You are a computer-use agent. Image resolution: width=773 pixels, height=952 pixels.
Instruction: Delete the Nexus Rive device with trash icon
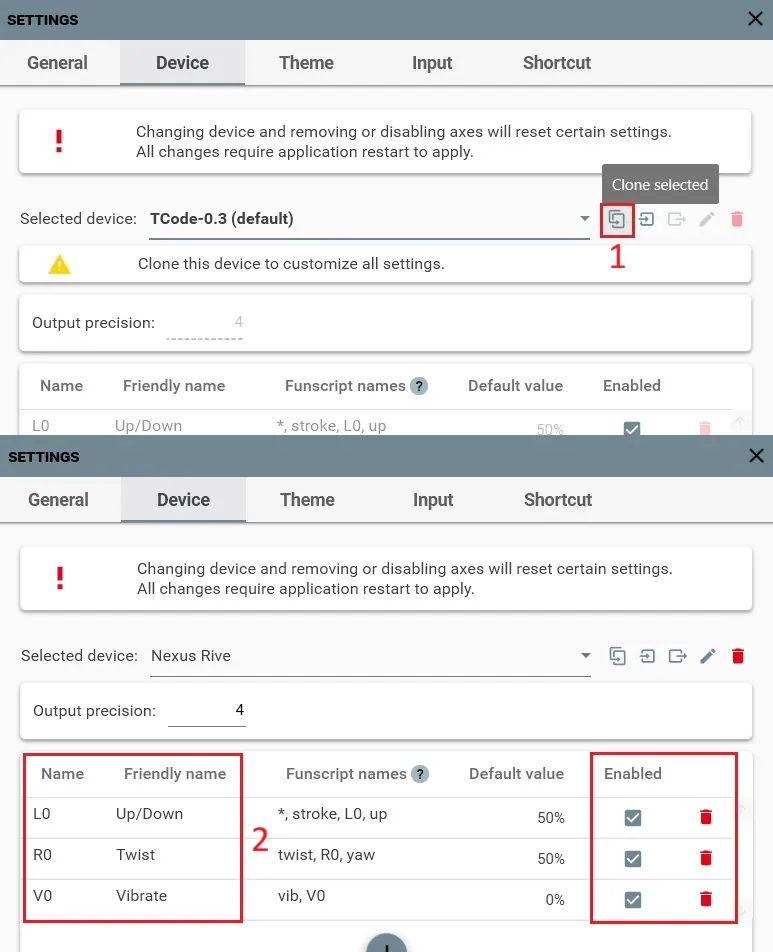coord(738,656)
